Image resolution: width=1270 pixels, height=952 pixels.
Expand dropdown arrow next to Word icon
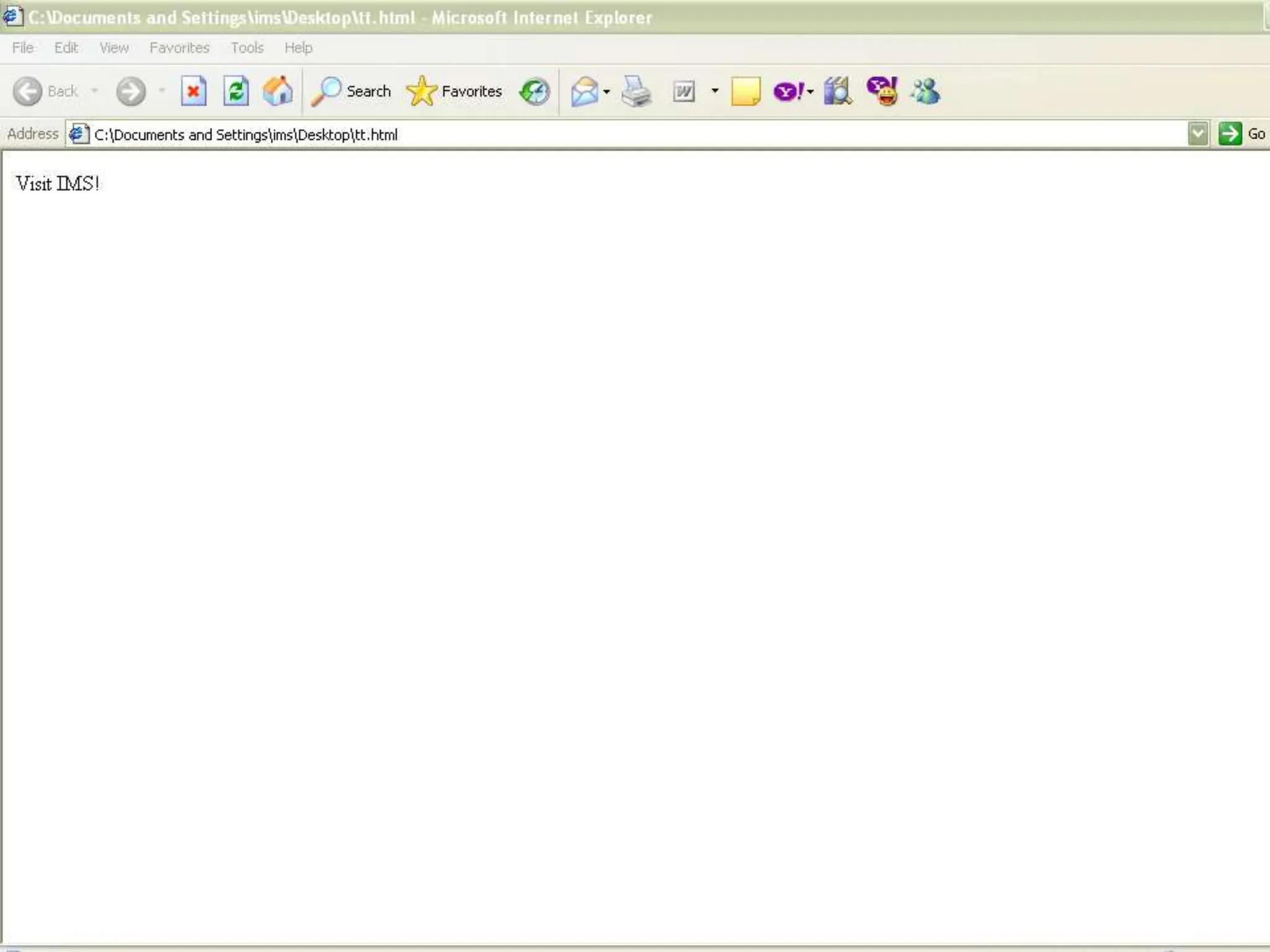coord(715,91)
